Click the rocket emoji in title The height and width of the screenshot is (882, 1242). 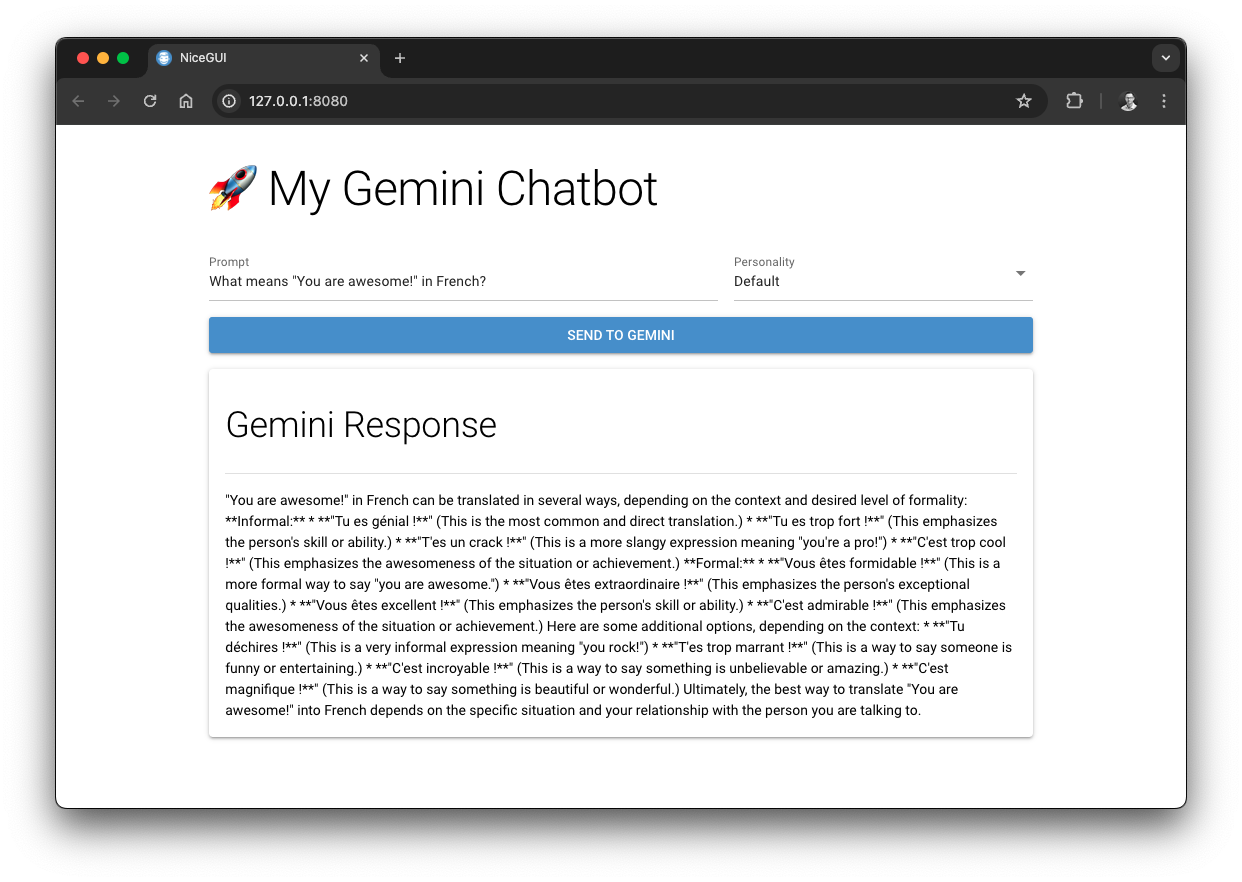click(233, 188)
